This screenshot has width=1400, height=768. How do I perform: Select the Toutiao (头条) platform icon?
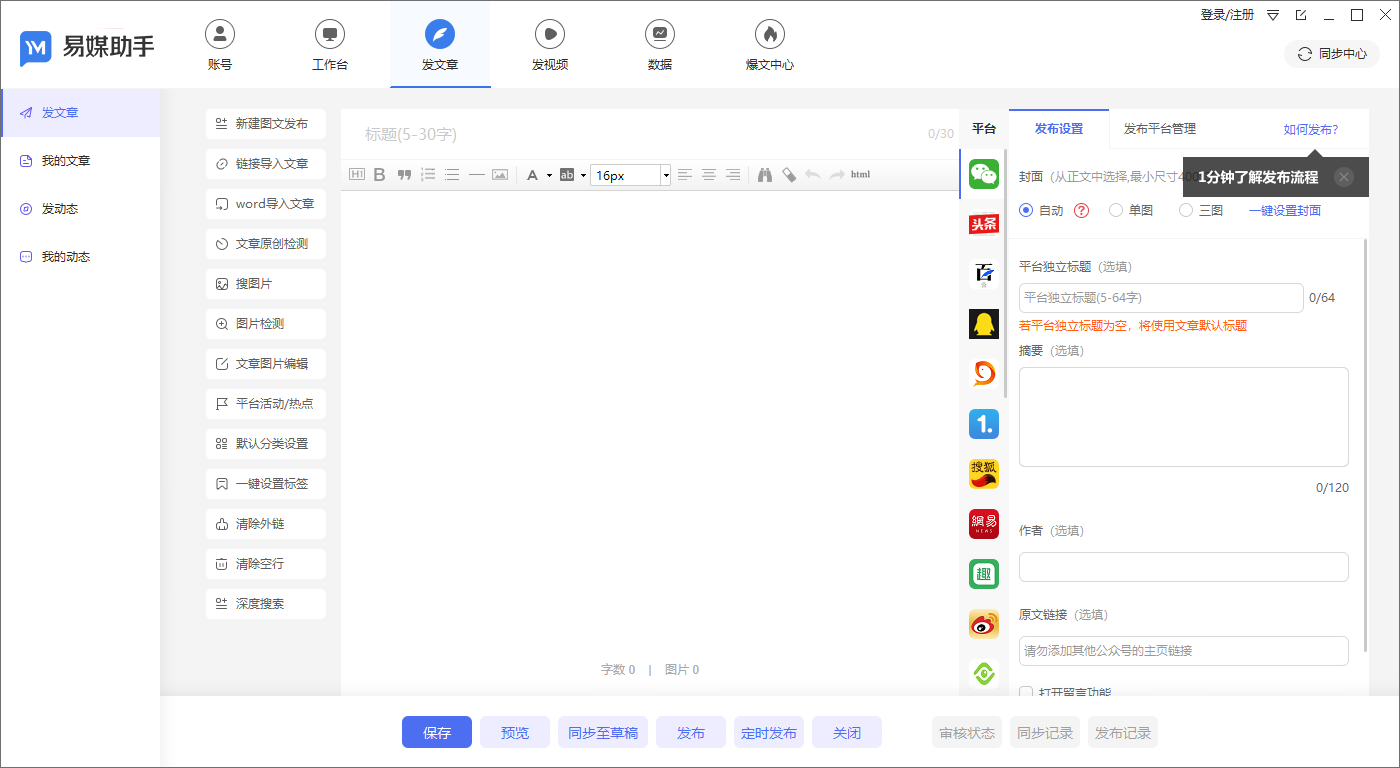tap(984, 224)
